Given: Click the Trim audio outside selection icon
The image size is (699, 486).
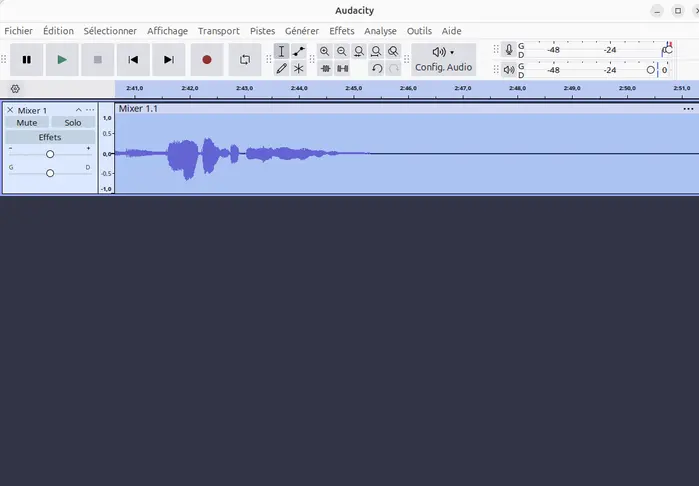Looking at the screenshot, I should (x=325, y=69).
